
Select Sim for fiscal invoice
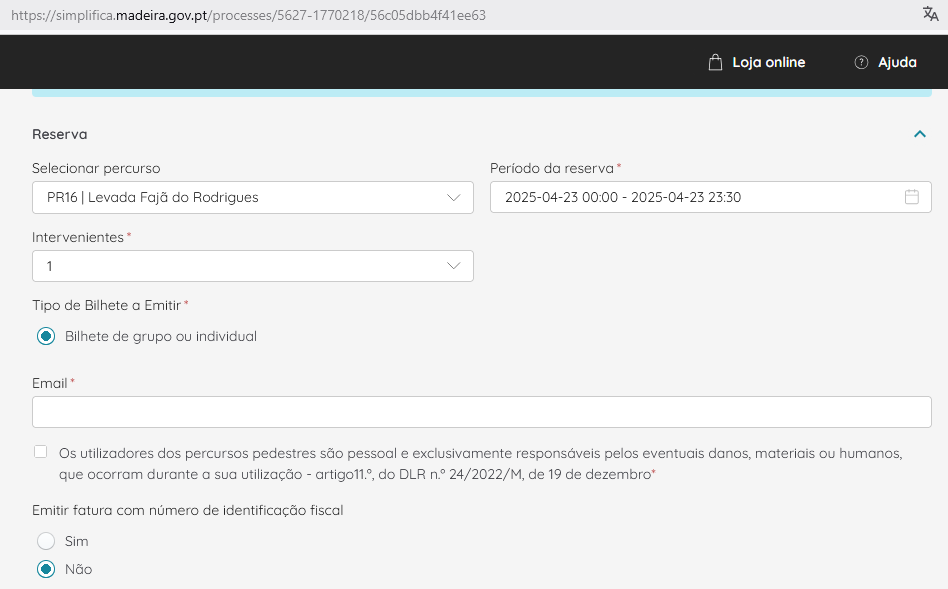[46, 541]
